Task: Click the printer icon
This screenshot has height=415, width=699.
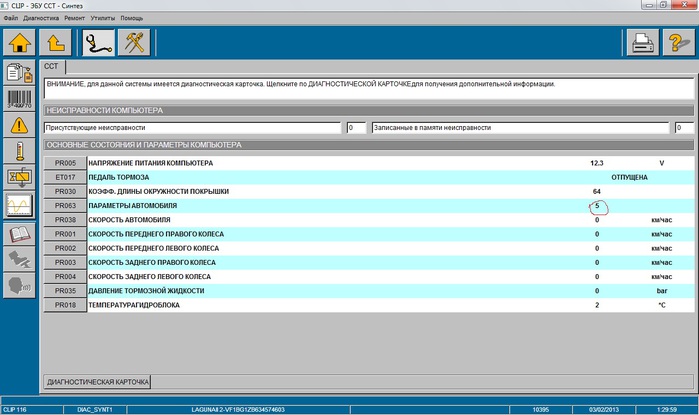Action: [643, 43]
